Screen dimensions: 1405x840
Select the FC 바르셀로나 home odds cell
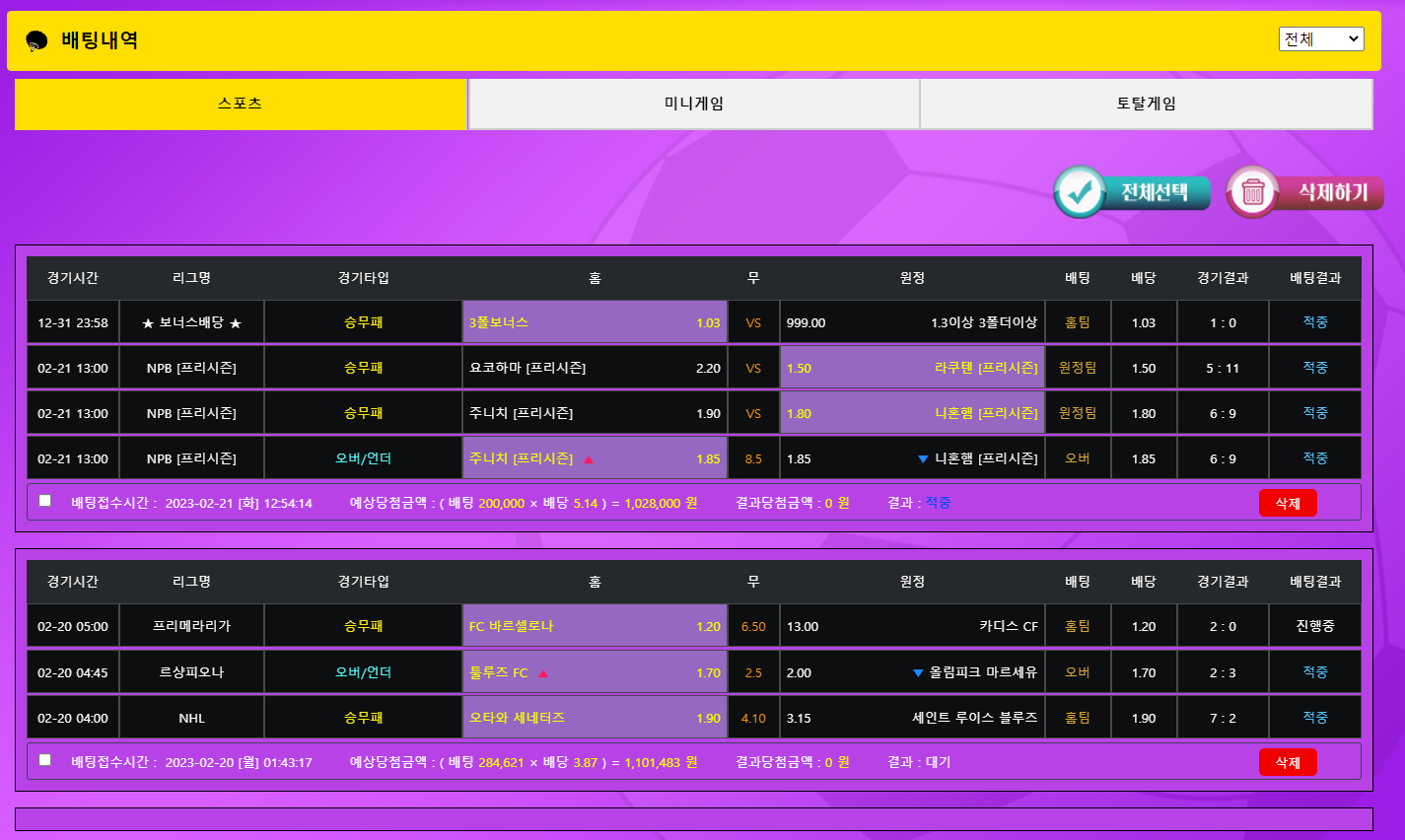point(595,626)
